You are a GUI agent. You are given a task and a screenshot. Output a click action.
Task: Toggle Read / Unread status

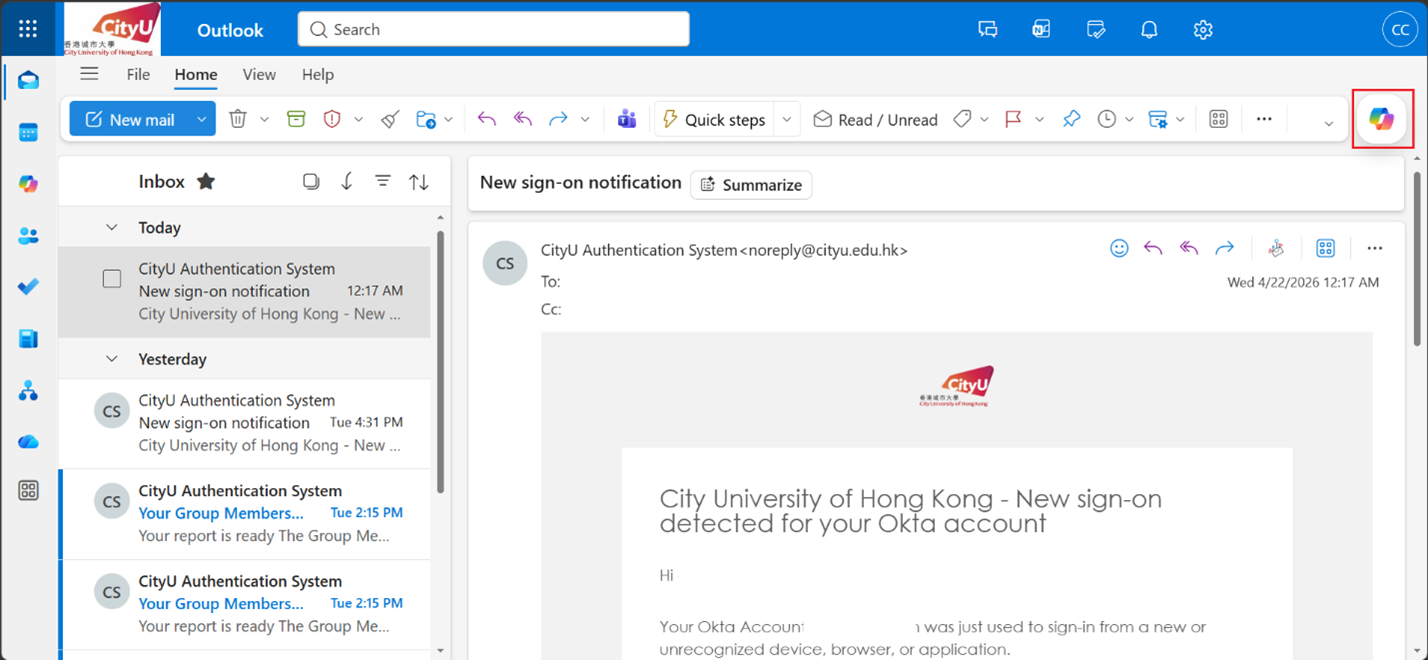click(875, 120)
